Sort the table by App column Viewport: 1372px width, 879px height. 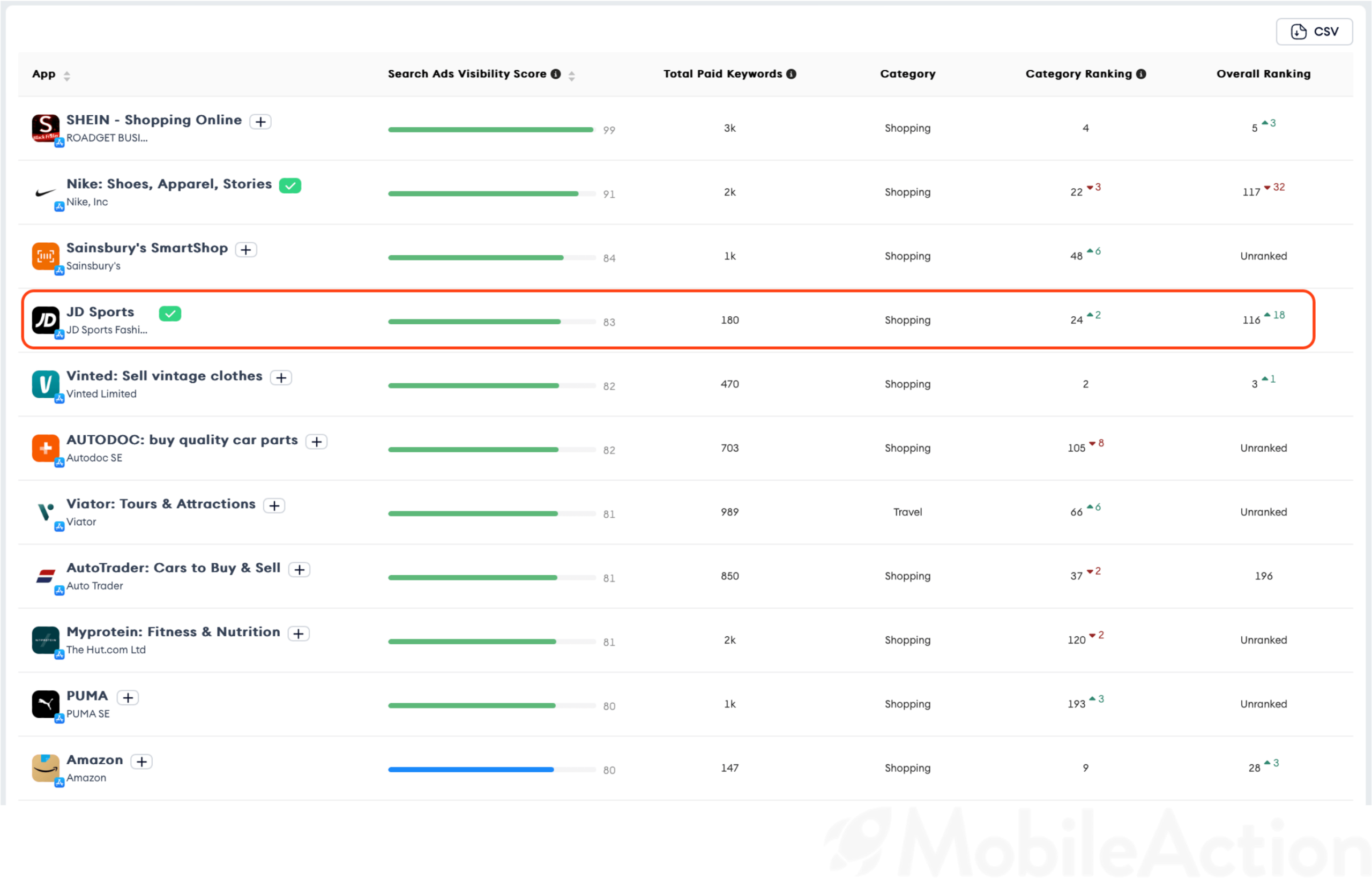(x=67, y=76)
